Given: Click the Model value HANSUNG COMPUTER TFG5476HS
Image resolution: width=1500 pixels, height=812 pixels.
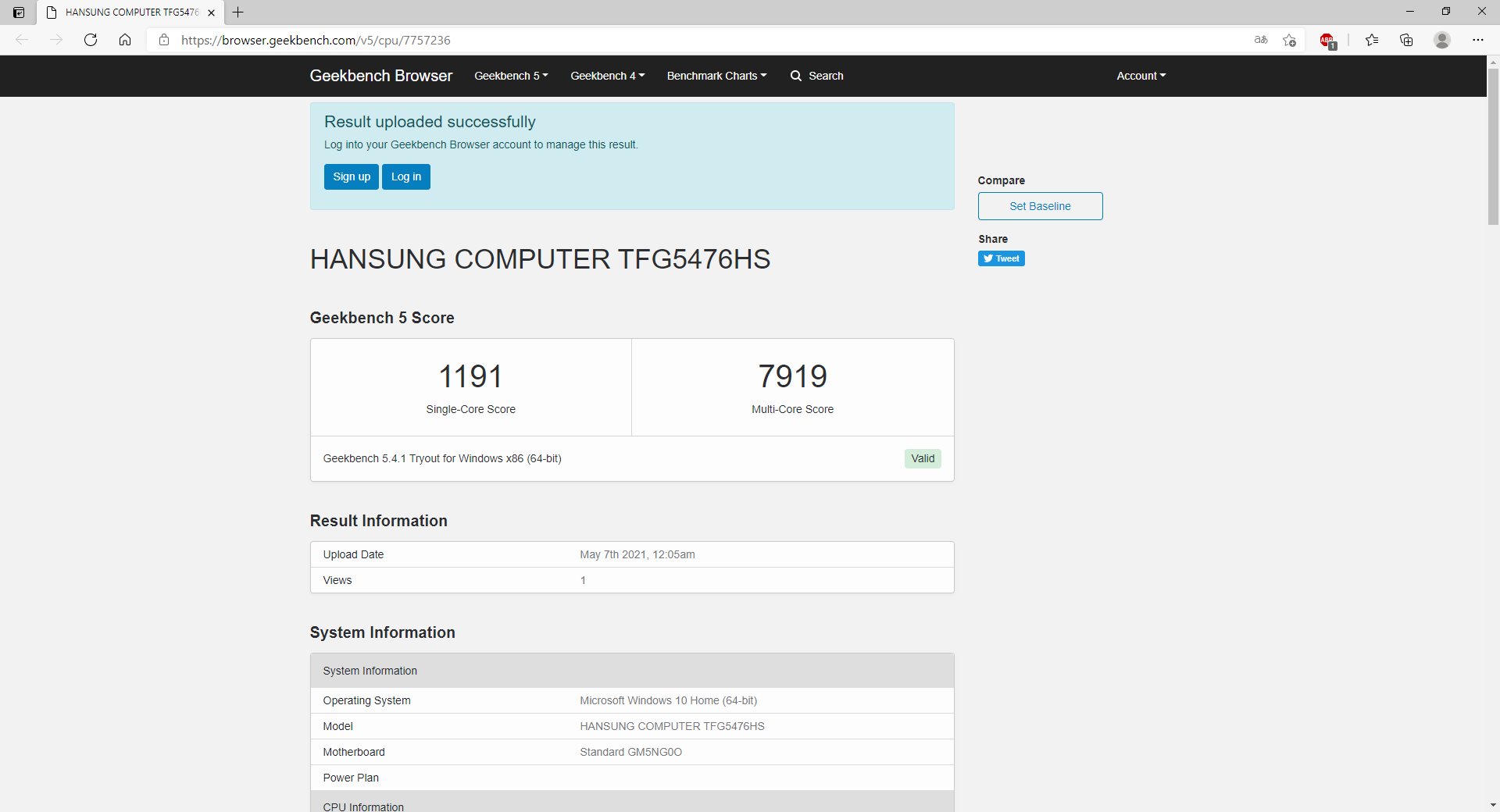Looking at the screenshot, I should (x=672, y=726).
